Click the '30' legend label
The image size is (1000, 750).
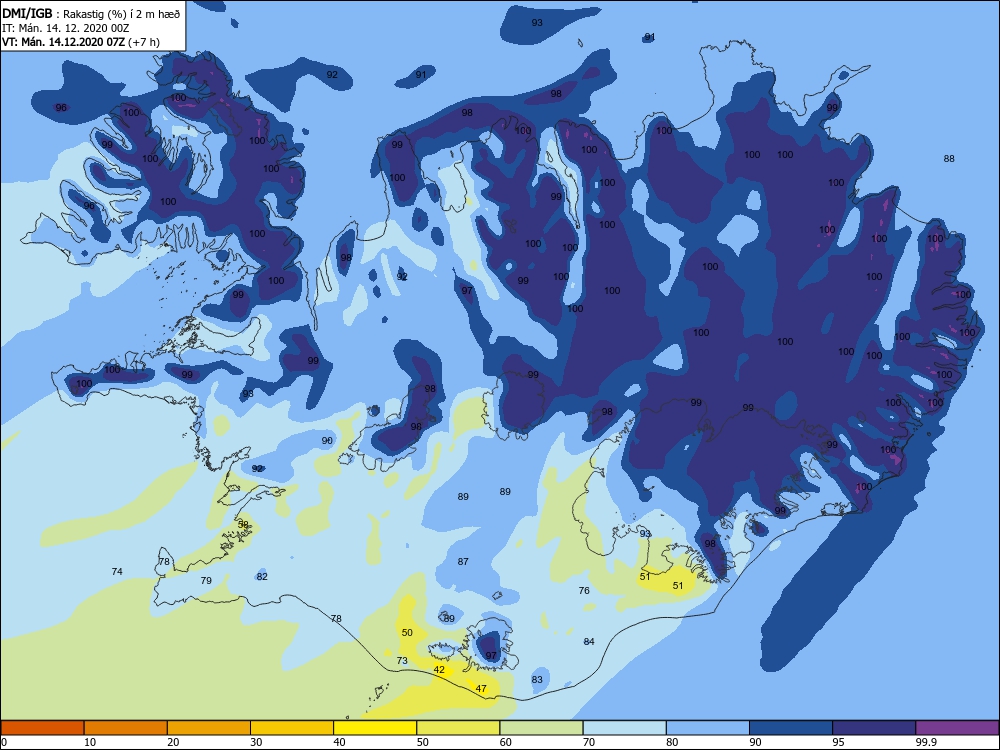[x=256, y=742]
